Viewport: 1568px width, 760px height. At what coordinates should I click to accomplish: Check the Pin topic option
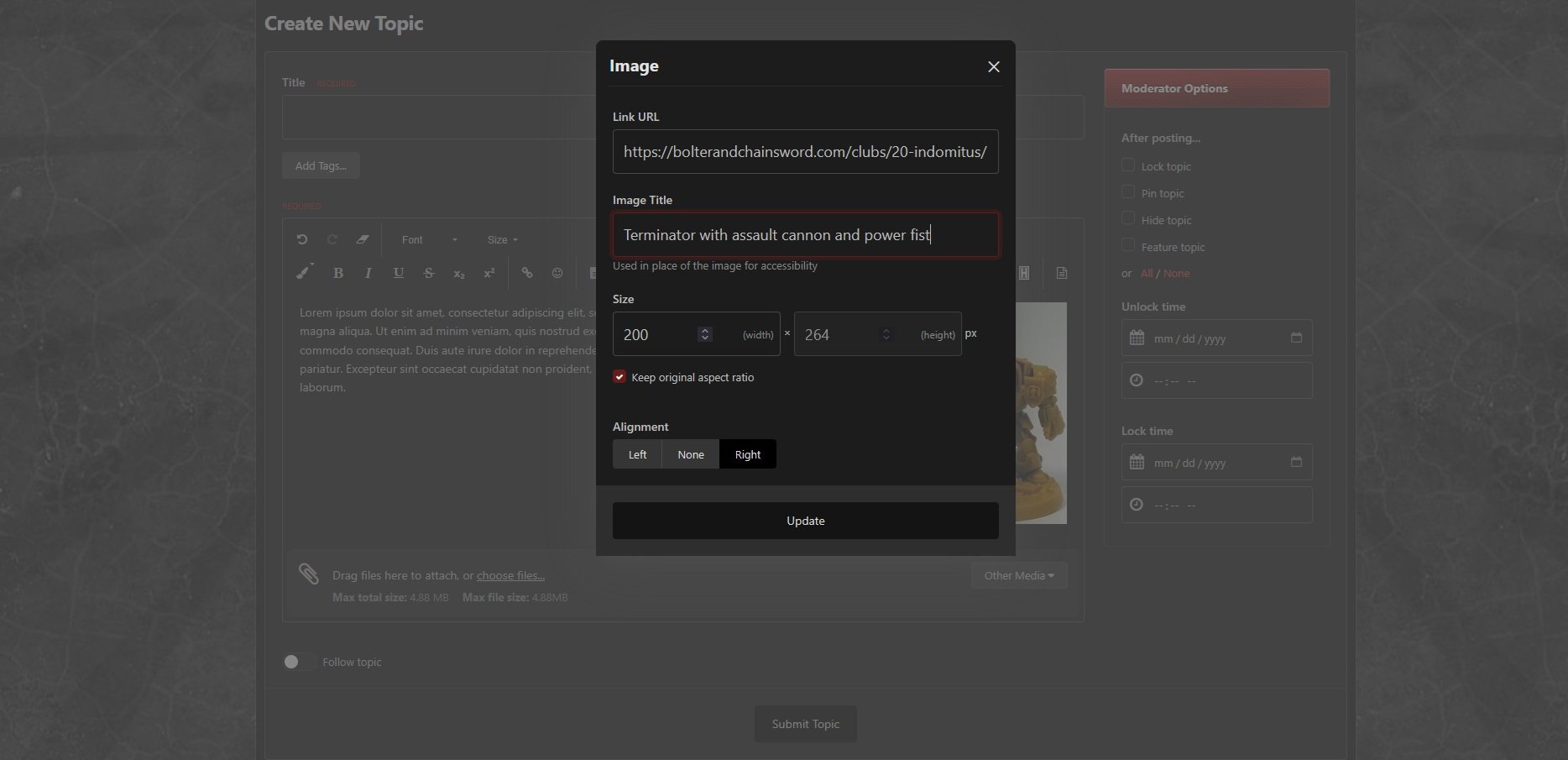coord(1128,192)
